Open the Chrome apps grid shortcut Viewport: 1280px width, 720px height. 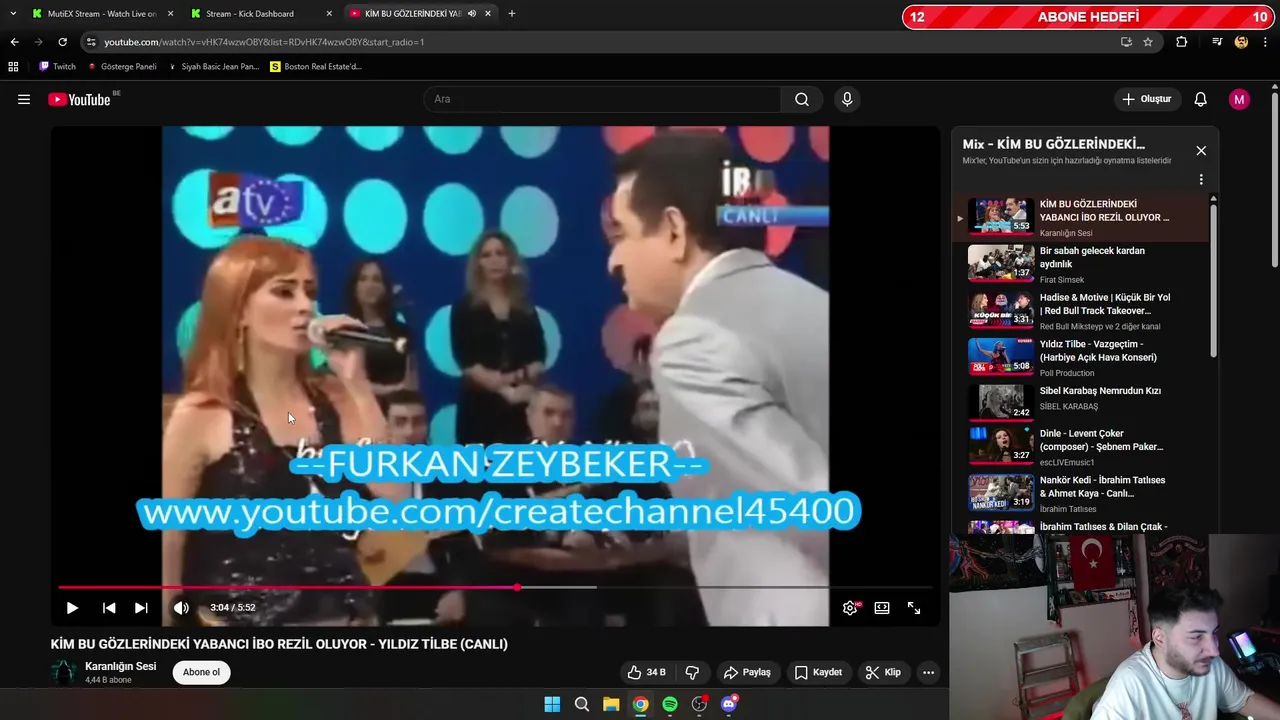[13, 67]
